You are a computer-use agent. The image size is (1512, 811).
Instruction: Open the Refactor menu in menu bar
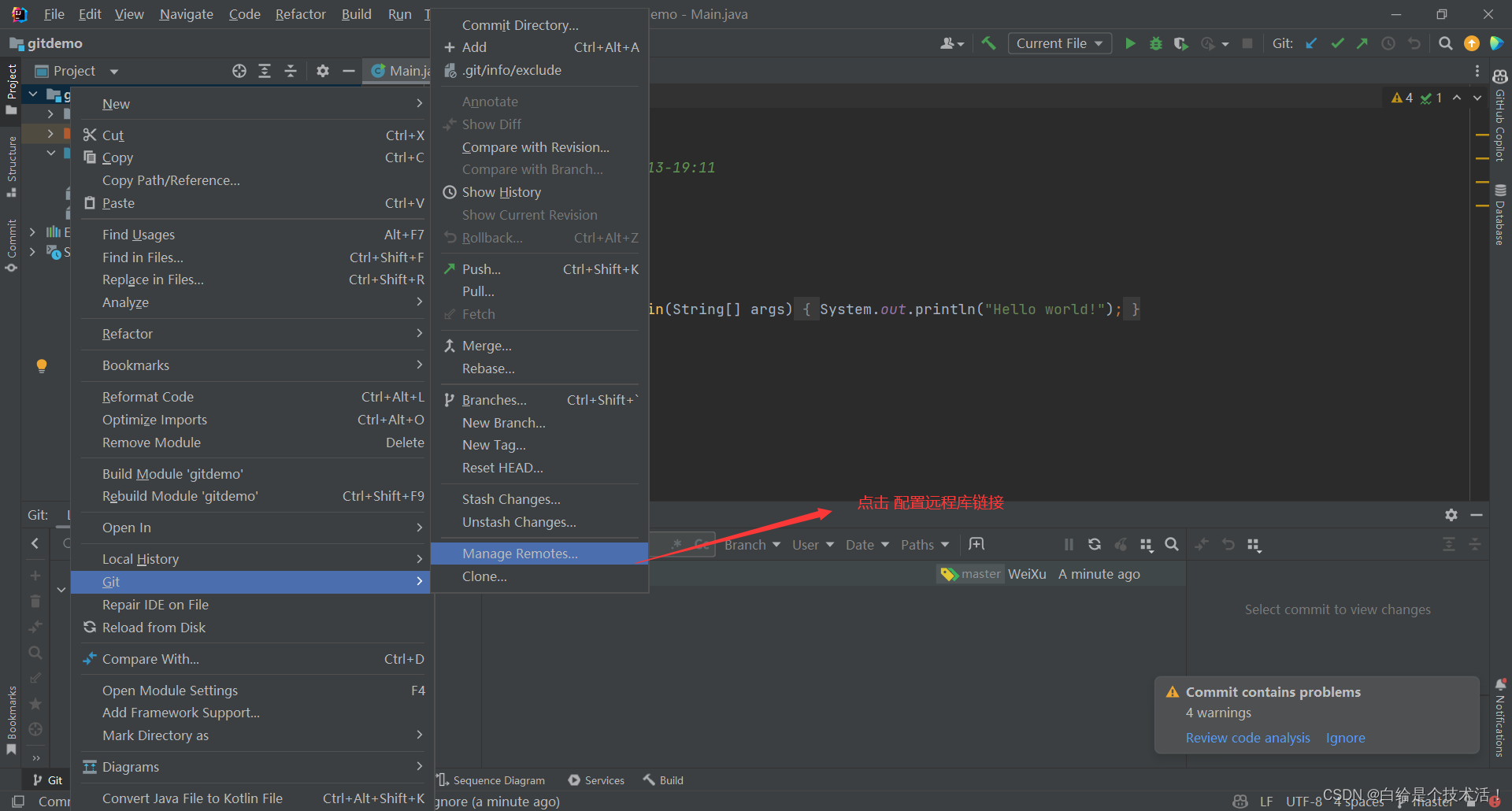point(300,14)
